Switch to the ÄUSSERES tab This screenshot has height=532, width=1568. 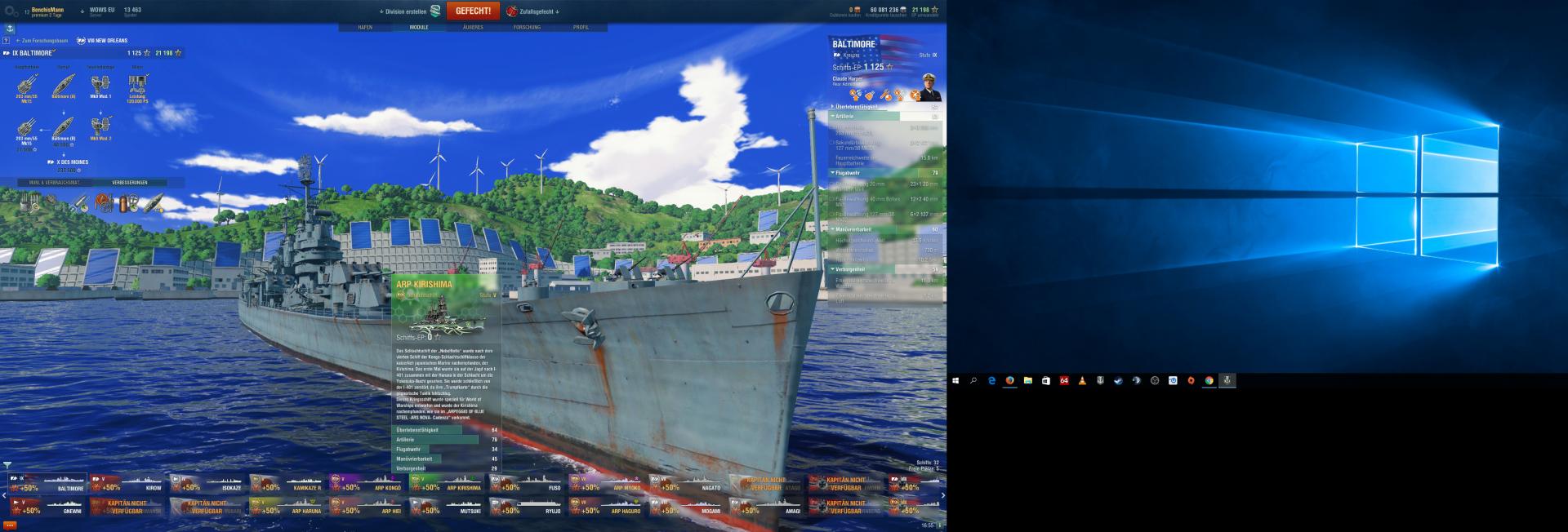473,27
